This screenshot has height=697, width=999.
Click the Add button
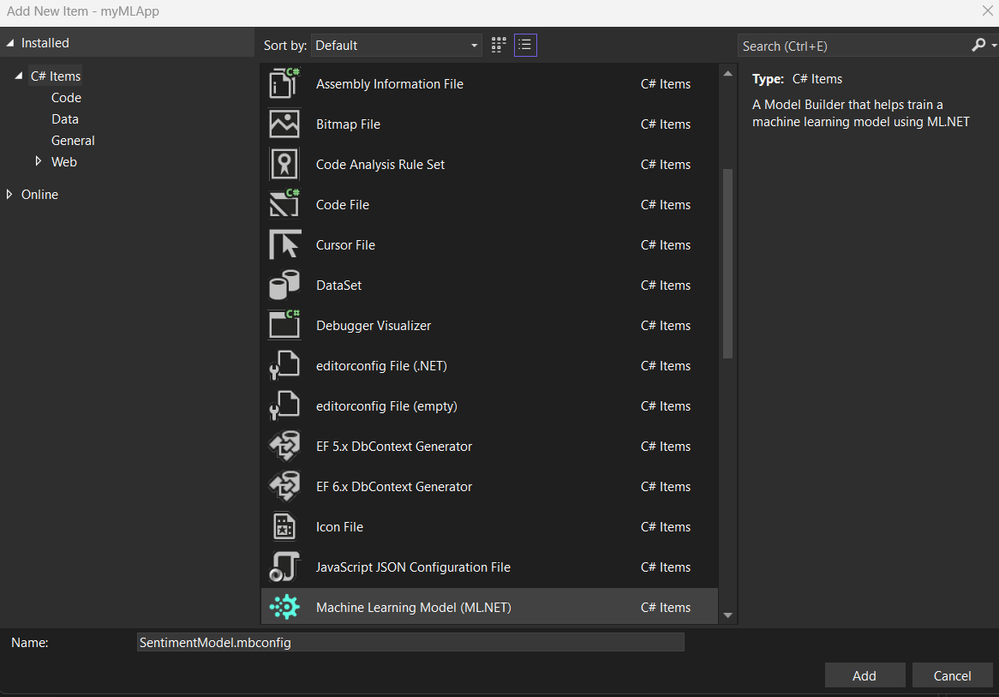(865, 675)
